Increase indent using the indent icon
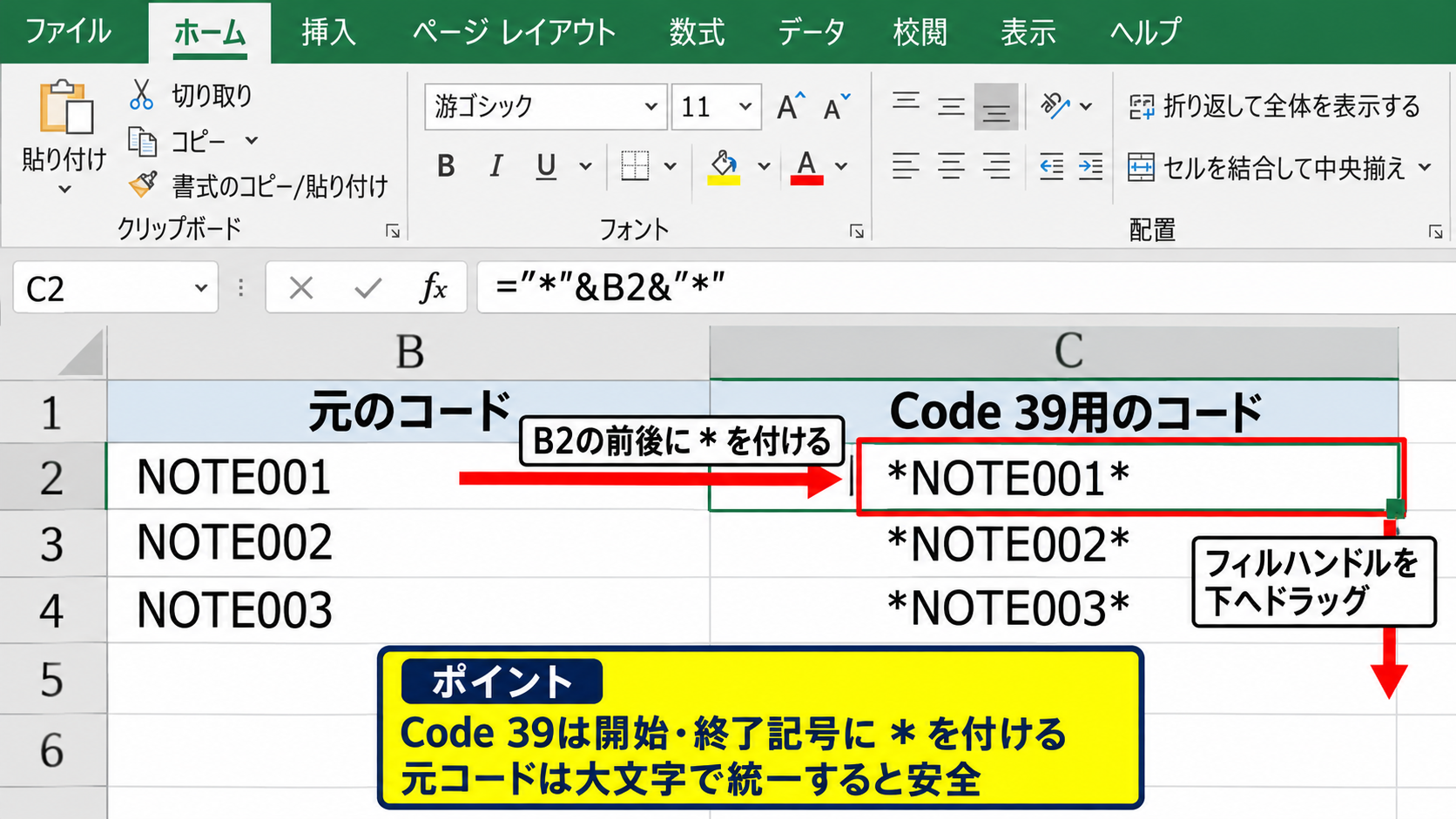 (1090, 165)
